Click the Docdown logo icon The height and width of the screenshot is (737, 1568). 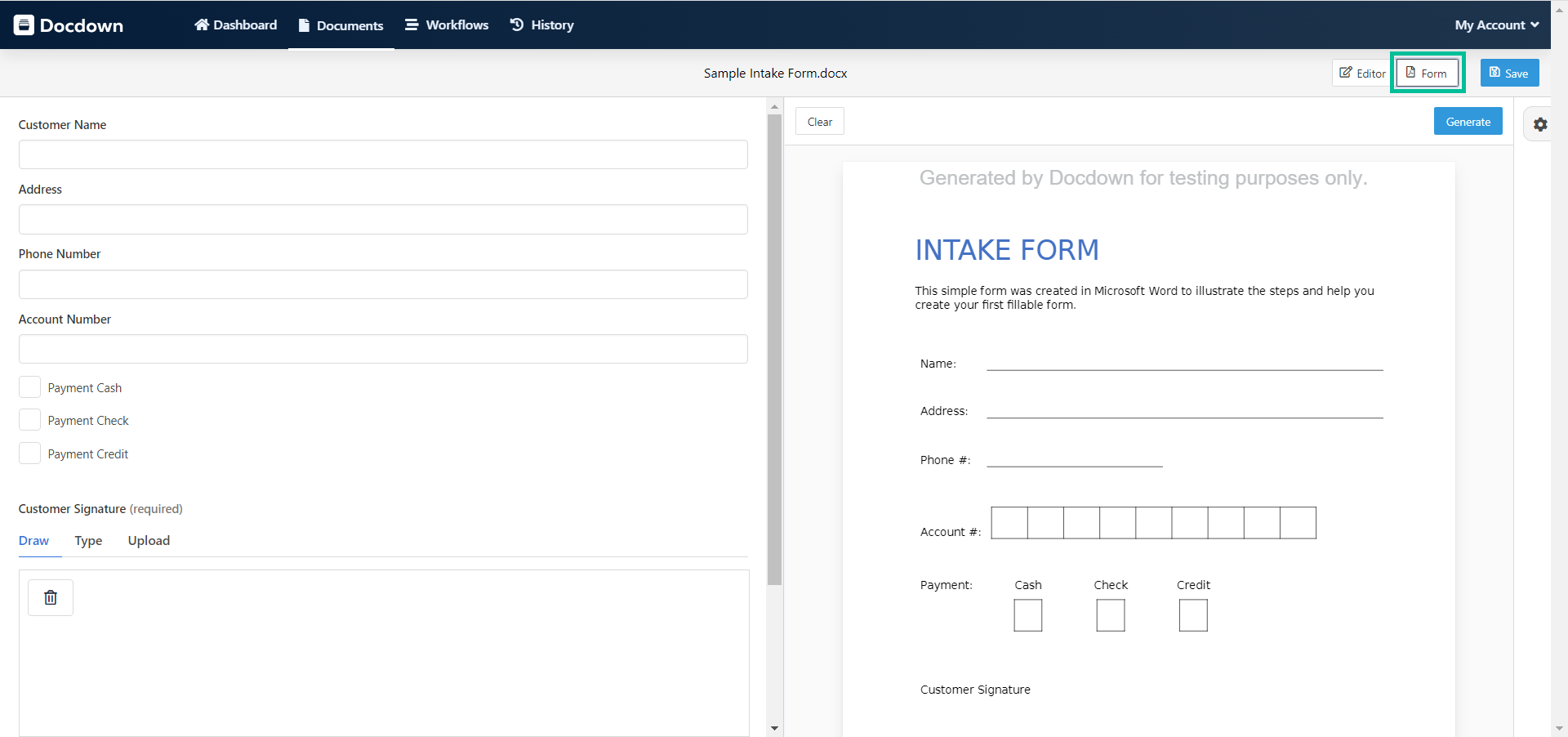pyautogui.click(x=24, y=25)
